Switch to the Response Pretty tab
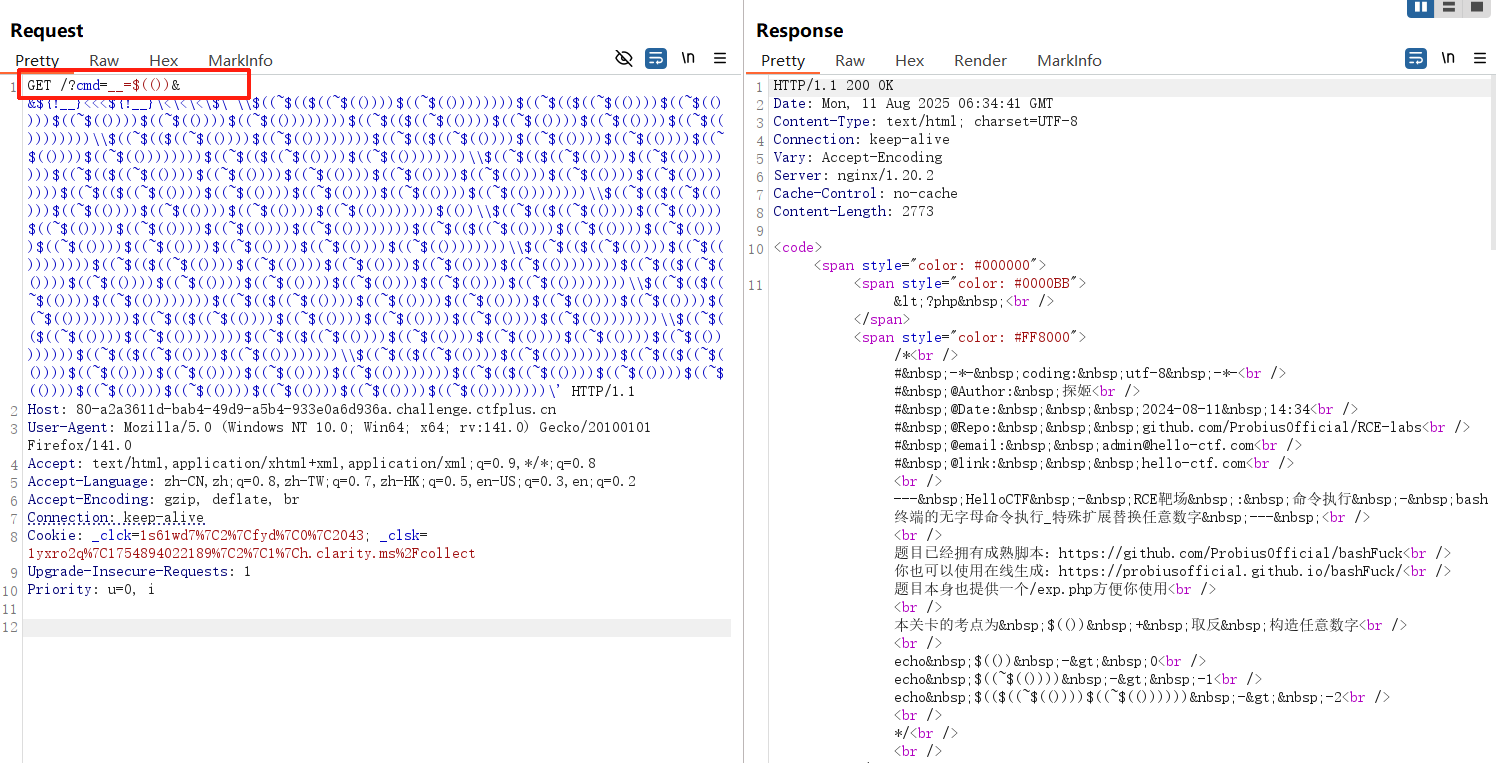 [x=783, y=61]
